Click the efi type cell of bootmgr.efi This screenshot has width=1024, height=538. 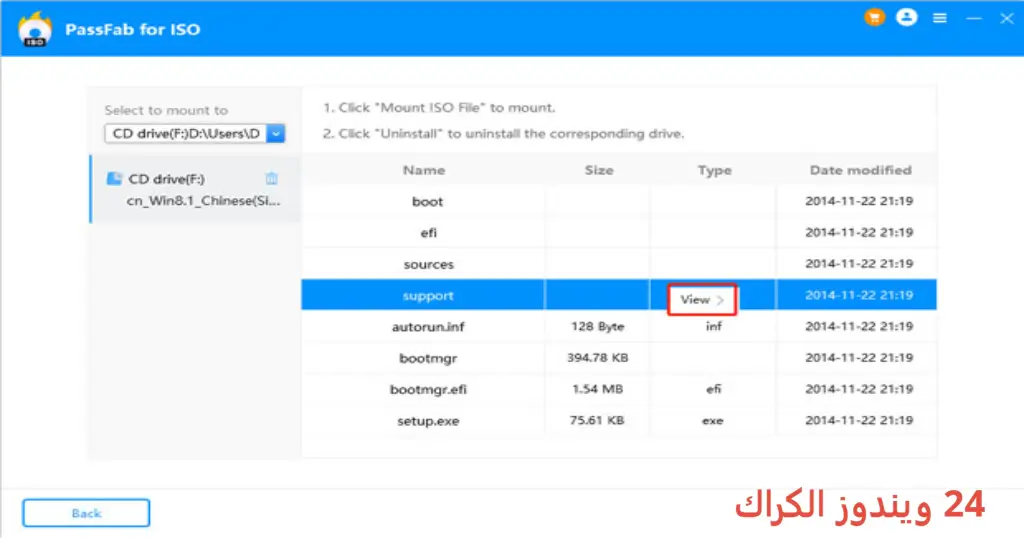pos(713,388)
